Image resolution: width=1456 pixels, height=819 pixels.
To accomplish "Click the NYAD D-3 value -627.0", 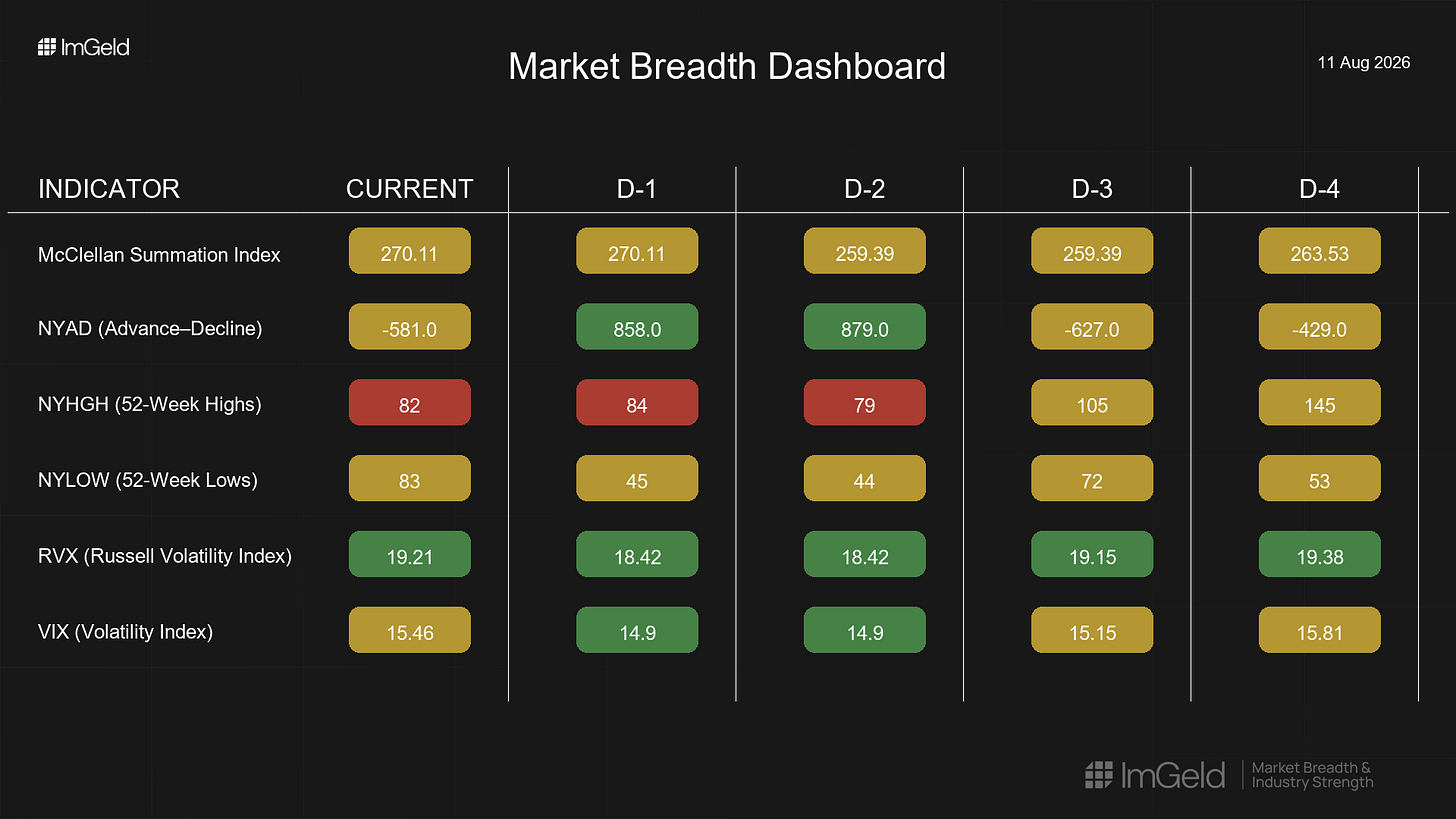I will 1092,327.
